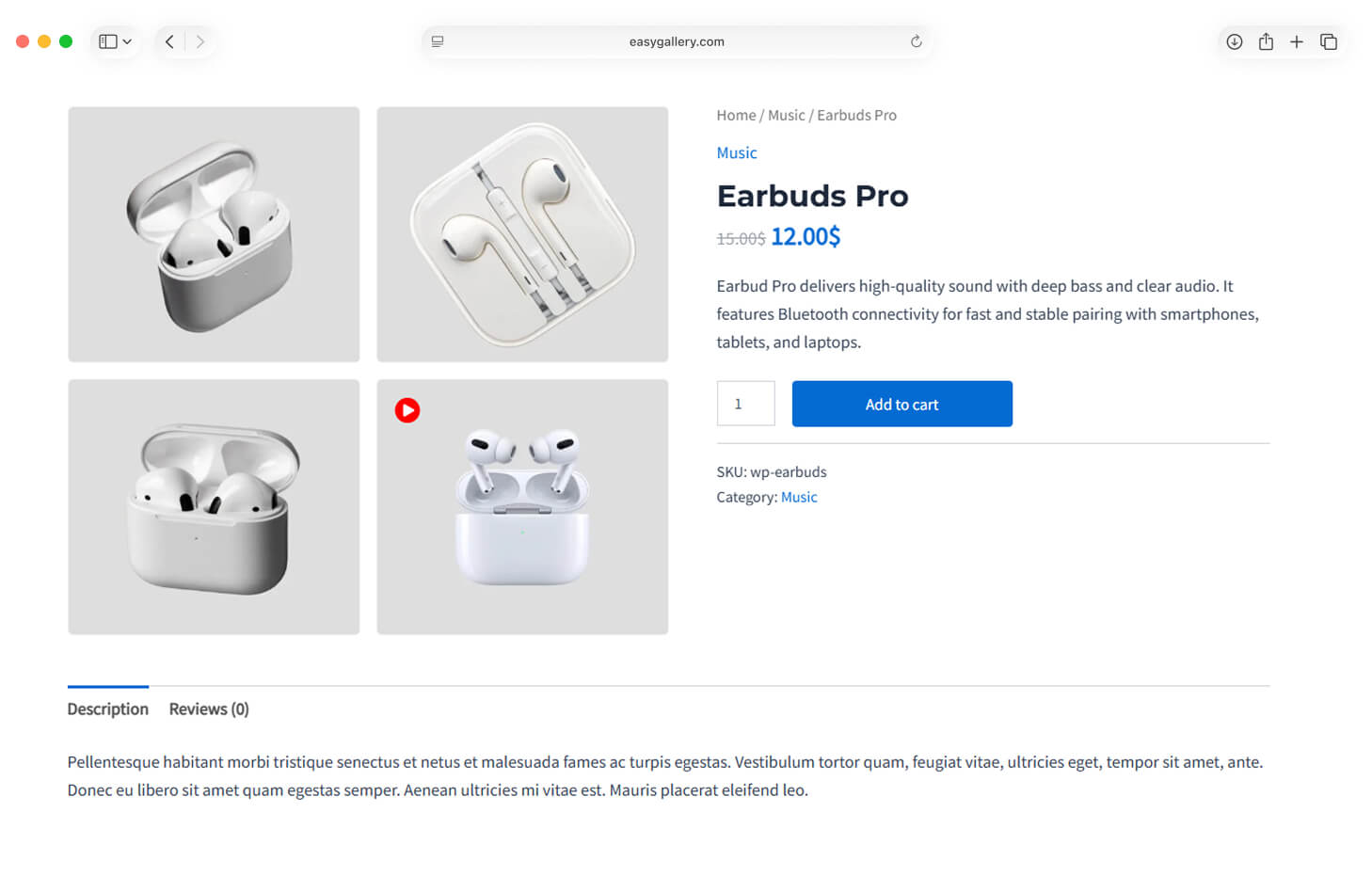Play the product video via red play icon
Viewport: 1372px width, 876px height.
pos(407,410)
